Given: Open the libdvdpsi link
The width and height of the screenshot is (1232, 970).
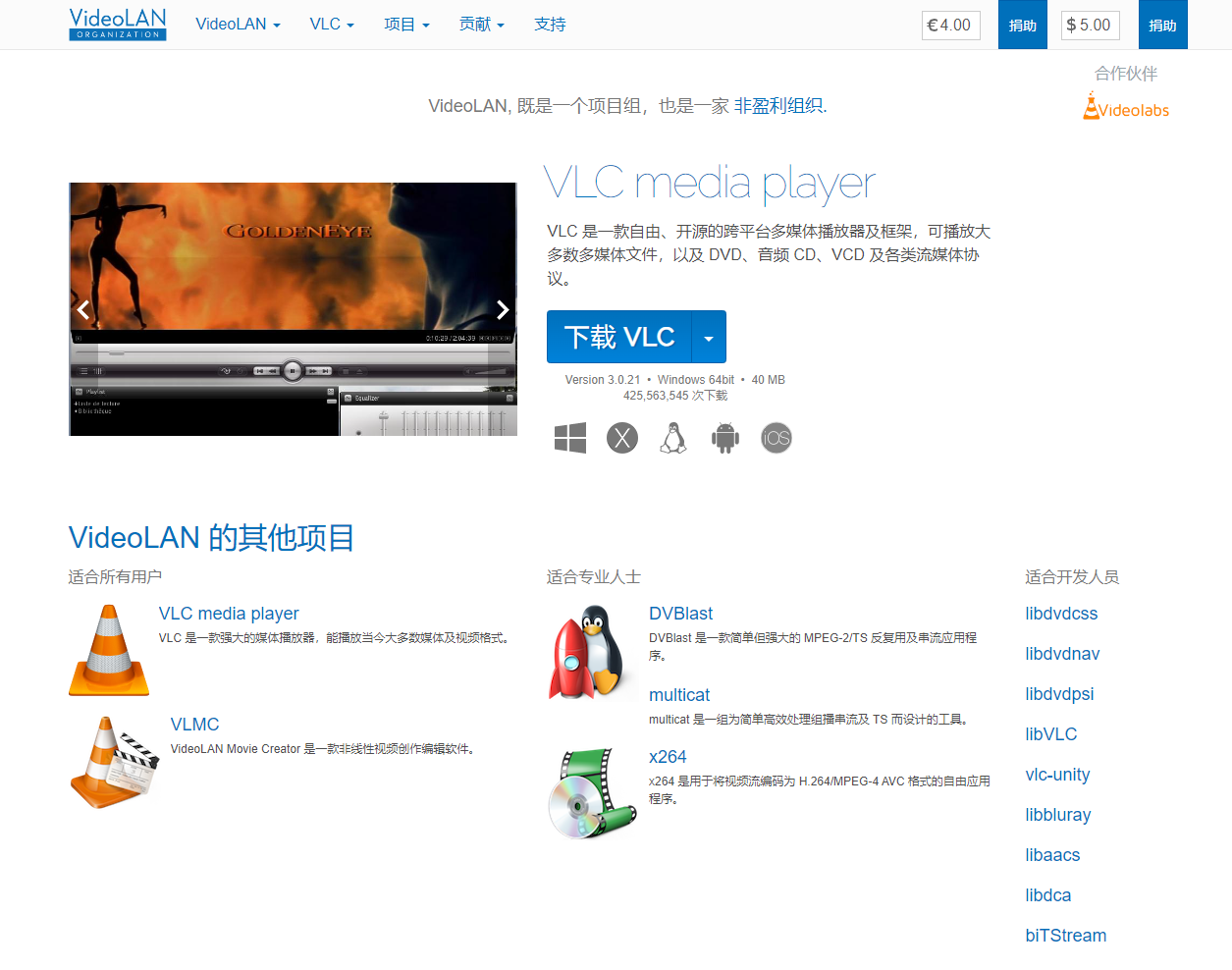Looking at the screenshot, I should point(1059,694).
